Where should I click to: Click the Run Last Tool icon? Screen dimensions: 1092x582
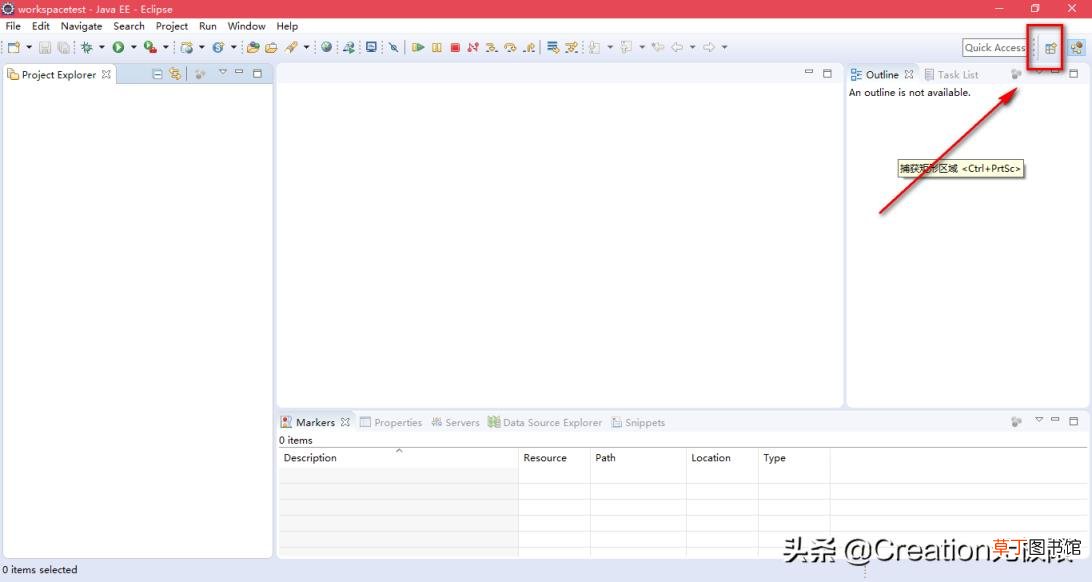(x=150, y=47)
